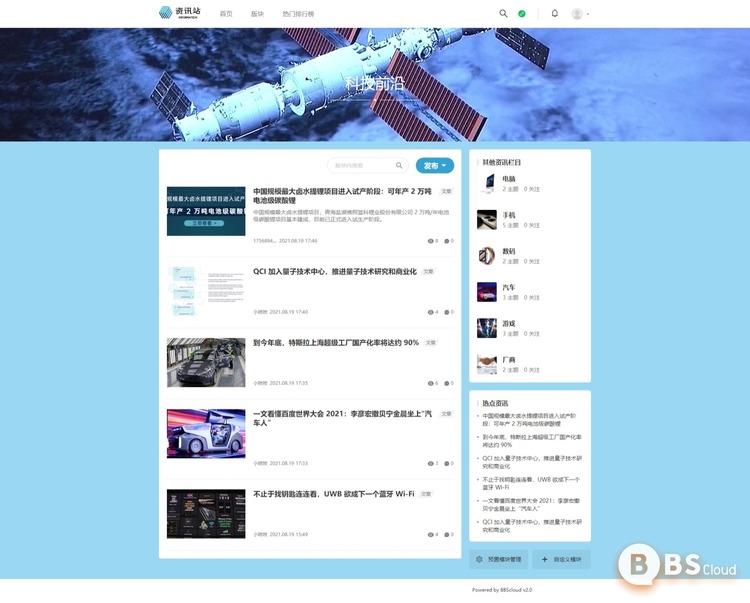Open the 热门排行榜 nav item
This screenshot has width=750, height=603.
(298, 14)
